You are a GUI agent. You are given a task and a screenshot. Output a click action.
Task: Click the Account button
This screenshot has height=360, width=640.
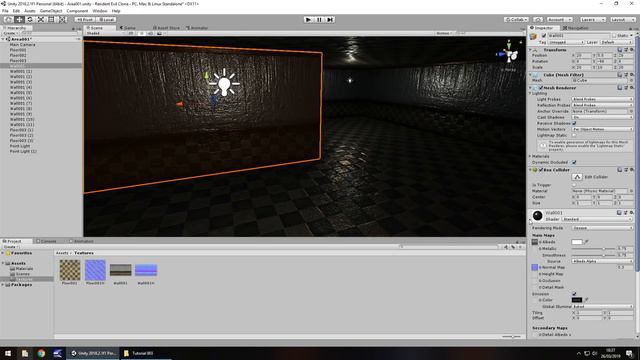[559, 20]
